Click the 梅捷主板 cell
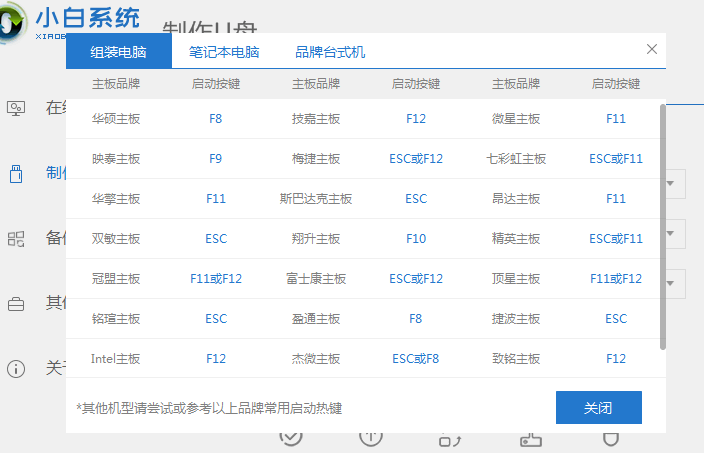Screen dimensions: 704x453 316,159
